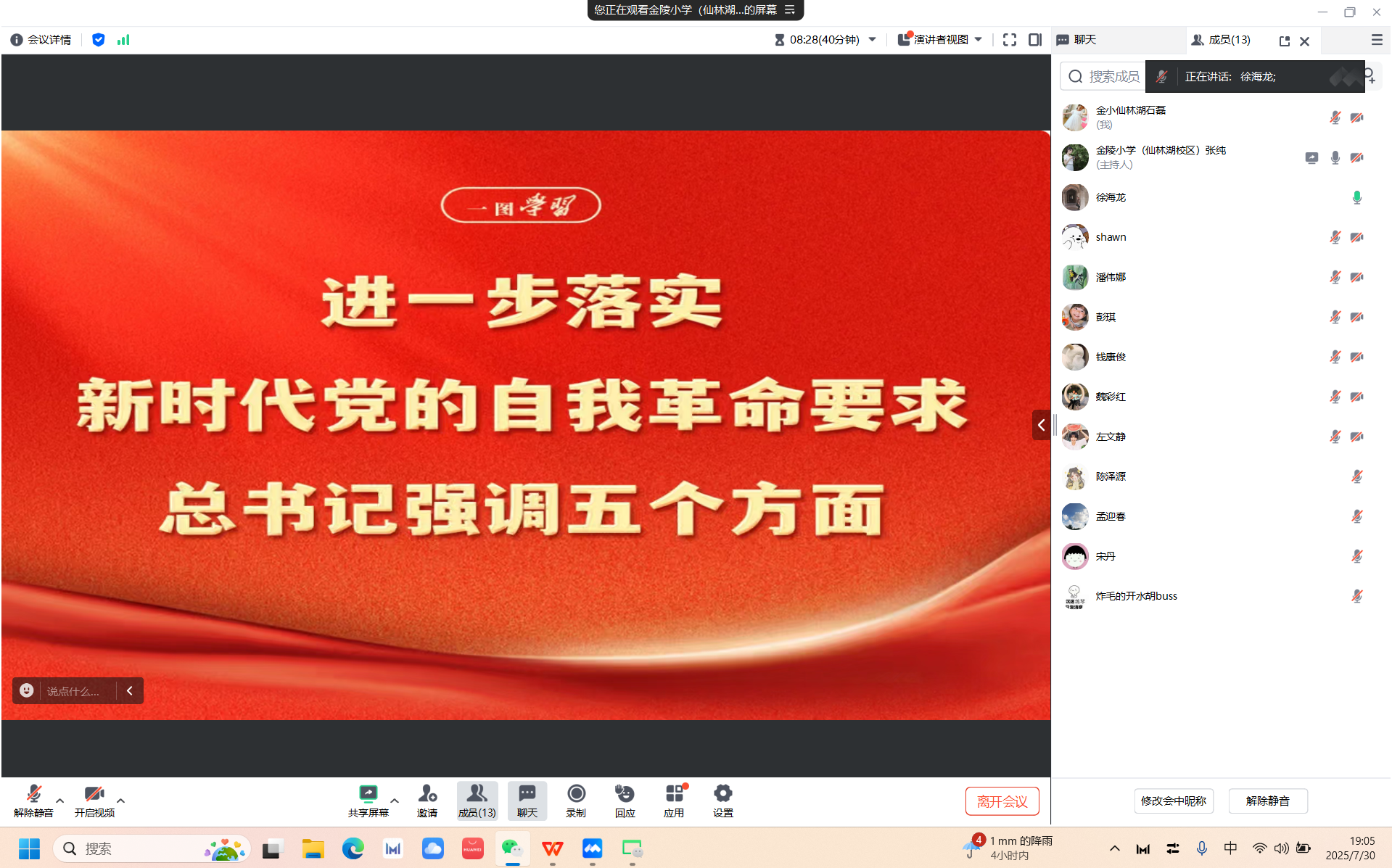Open Meeting Details (会议详情) info

[x=41, y=40]
